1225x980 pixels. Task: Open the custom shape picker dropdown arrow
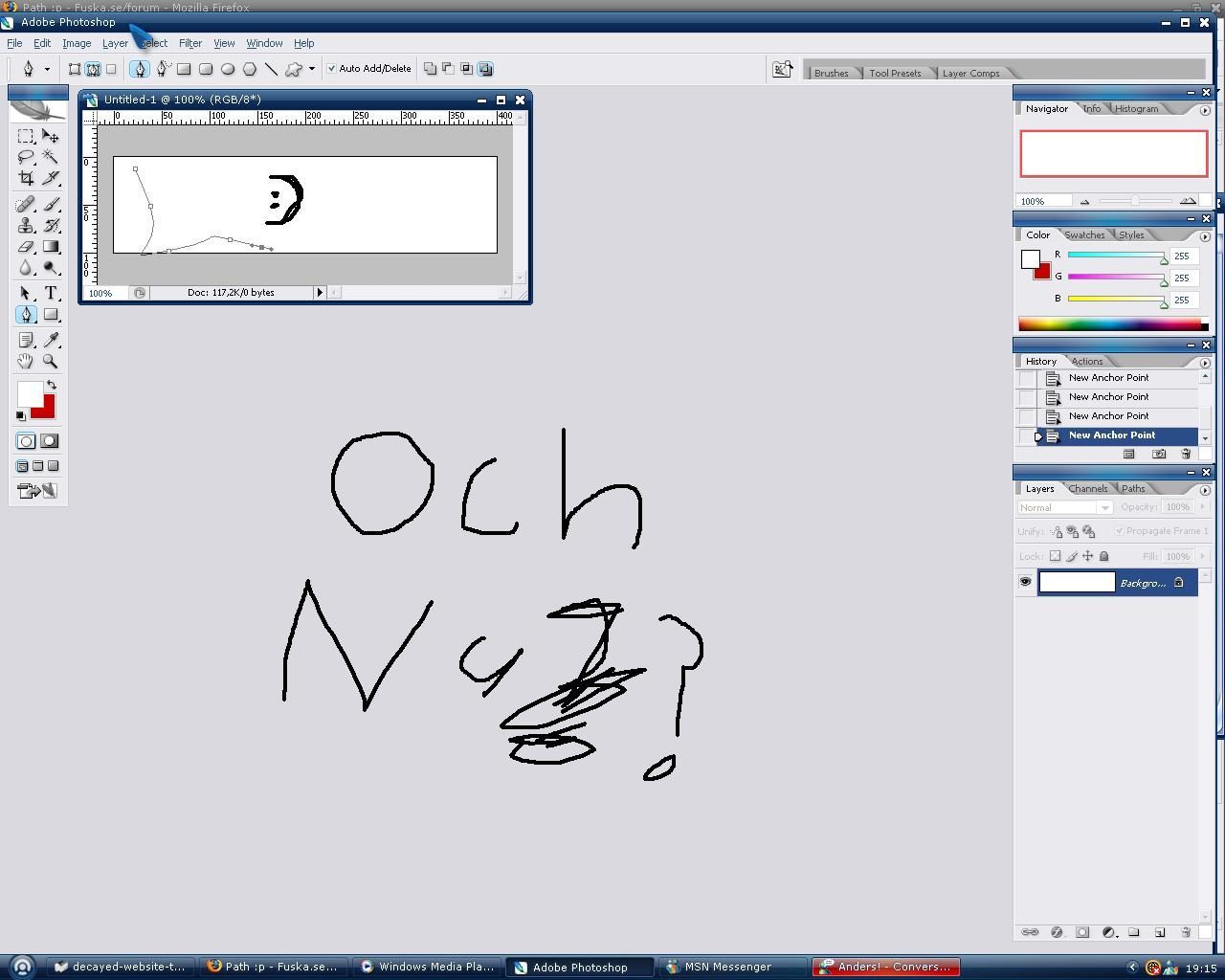pos(312,69)
